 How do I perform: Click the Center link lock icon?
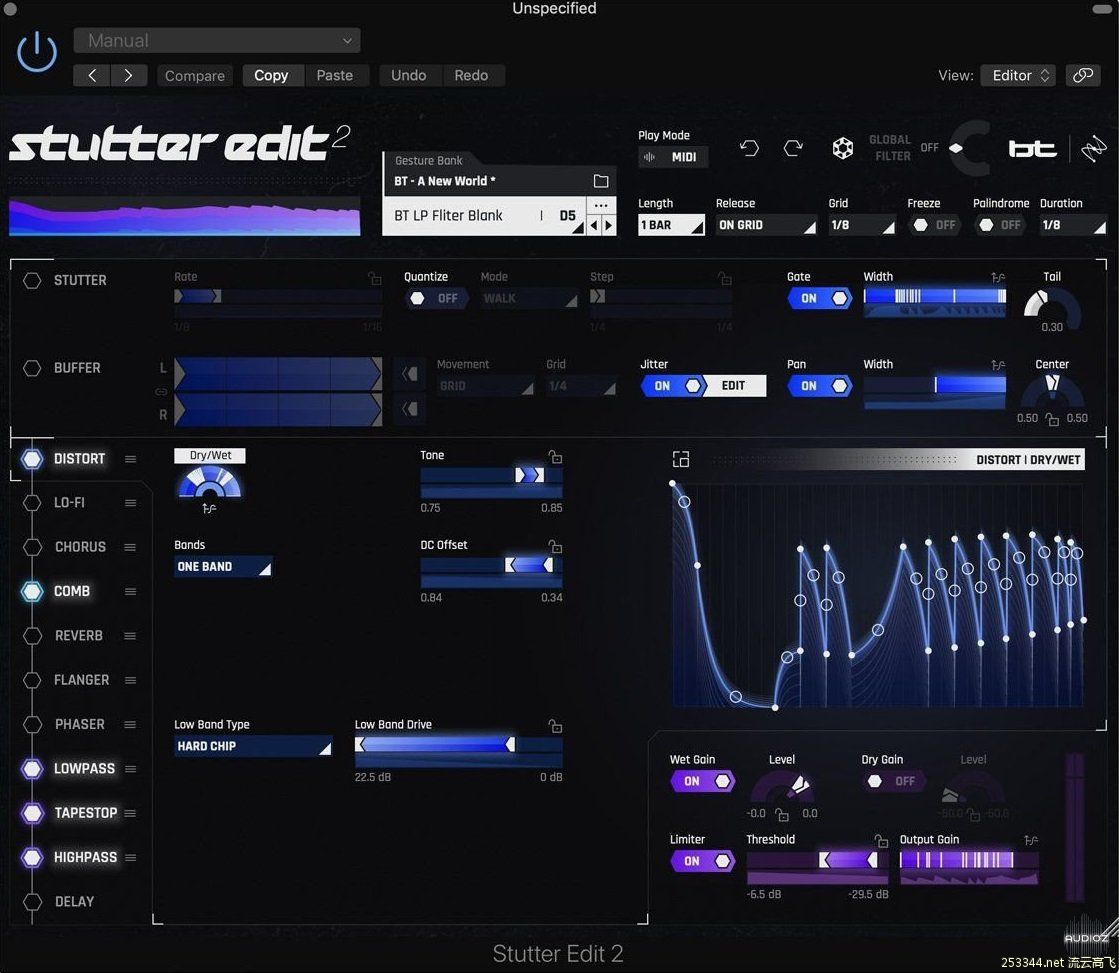point(1052,419)
